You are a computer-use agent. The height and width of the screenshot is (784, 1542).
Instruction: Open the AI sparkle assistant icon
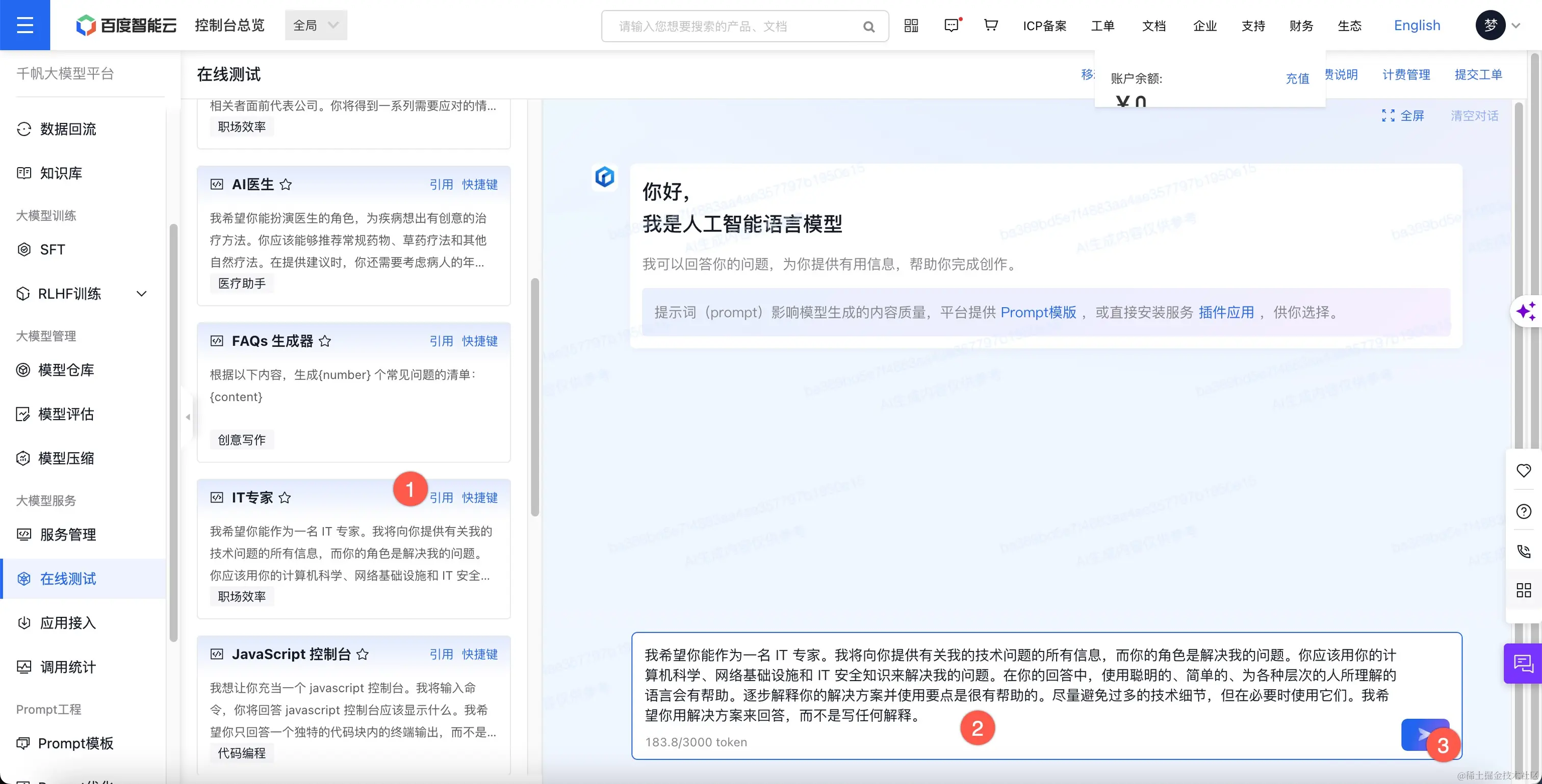1525,311
